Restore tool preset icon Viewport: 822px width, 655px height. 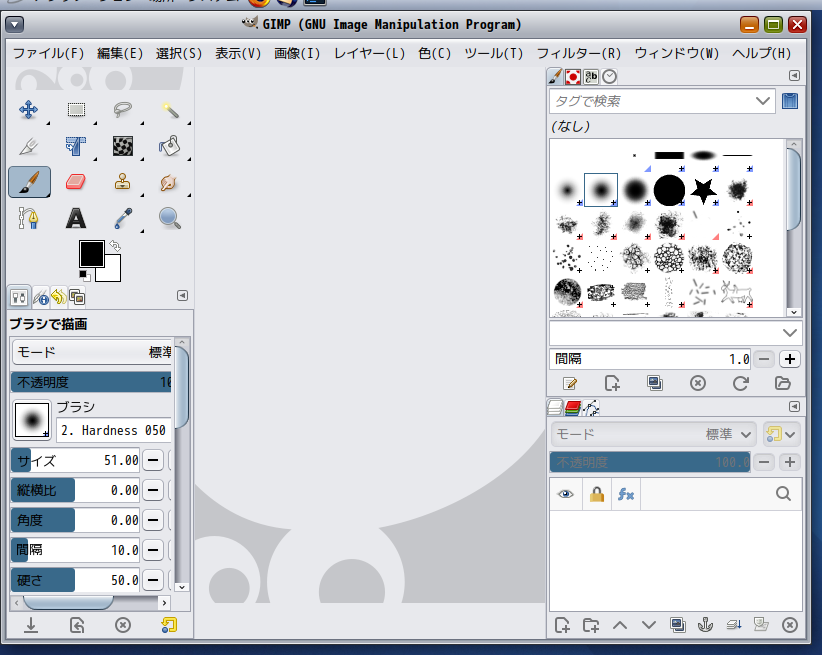pyautogui.click(x=77, y=625)
